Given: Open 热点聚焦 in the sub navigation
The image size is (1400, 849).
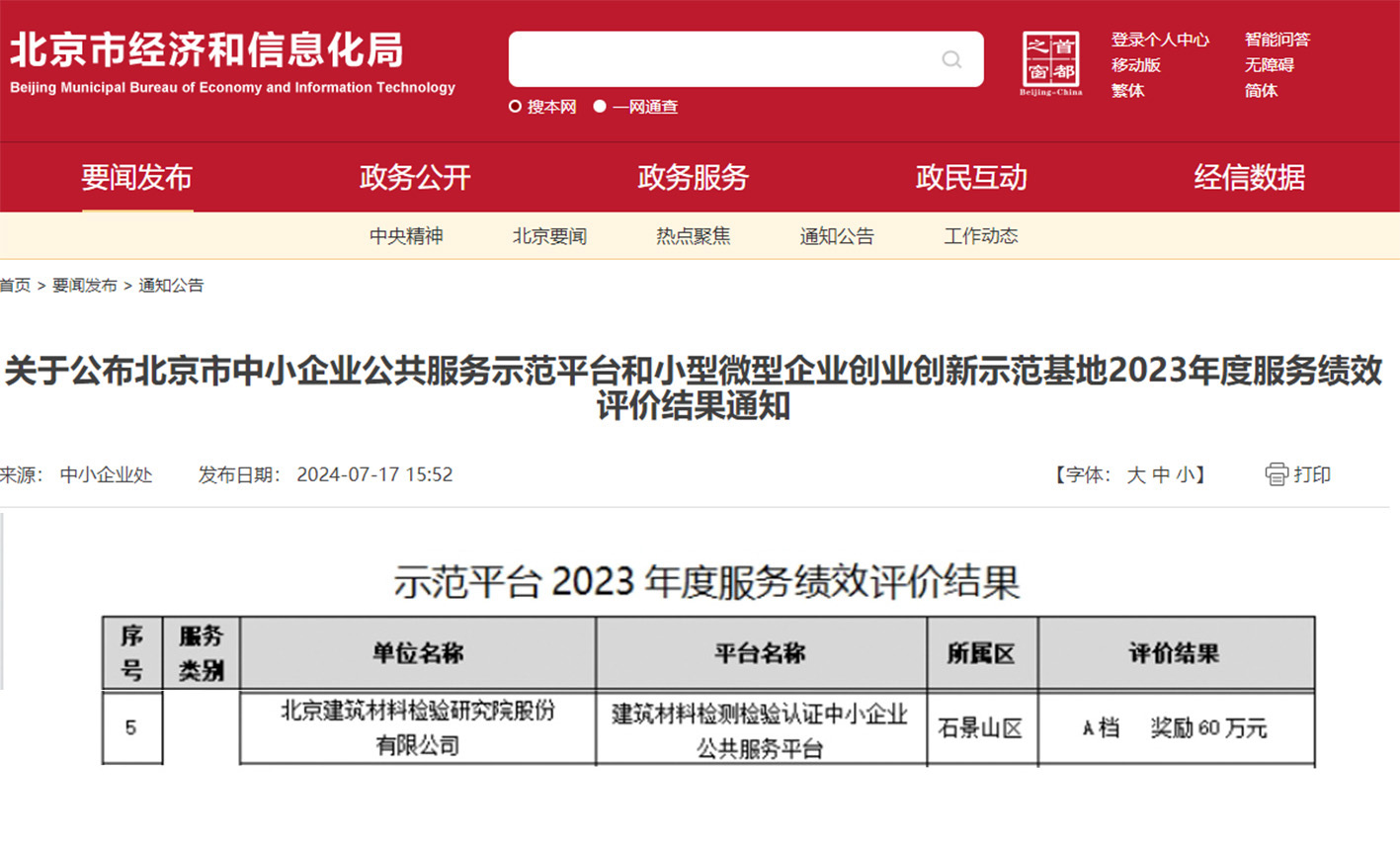Looking at the screenshot, I should point(693,236).
